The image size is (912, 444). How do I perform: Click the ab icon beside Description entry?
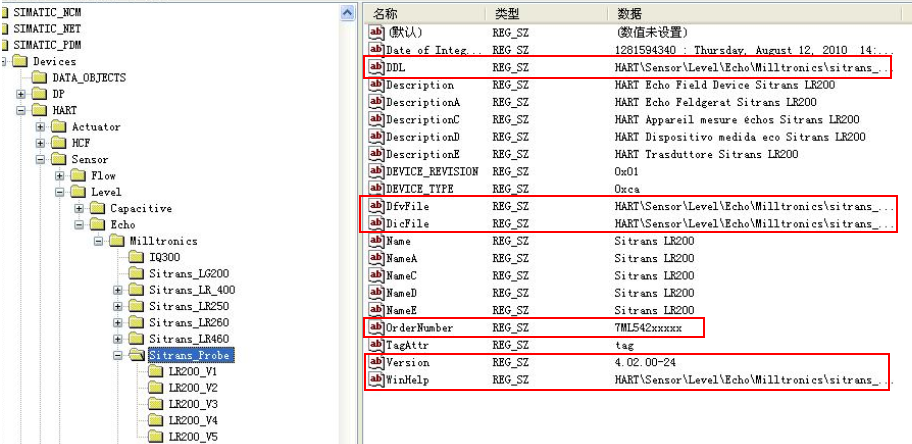coord(377,85)
